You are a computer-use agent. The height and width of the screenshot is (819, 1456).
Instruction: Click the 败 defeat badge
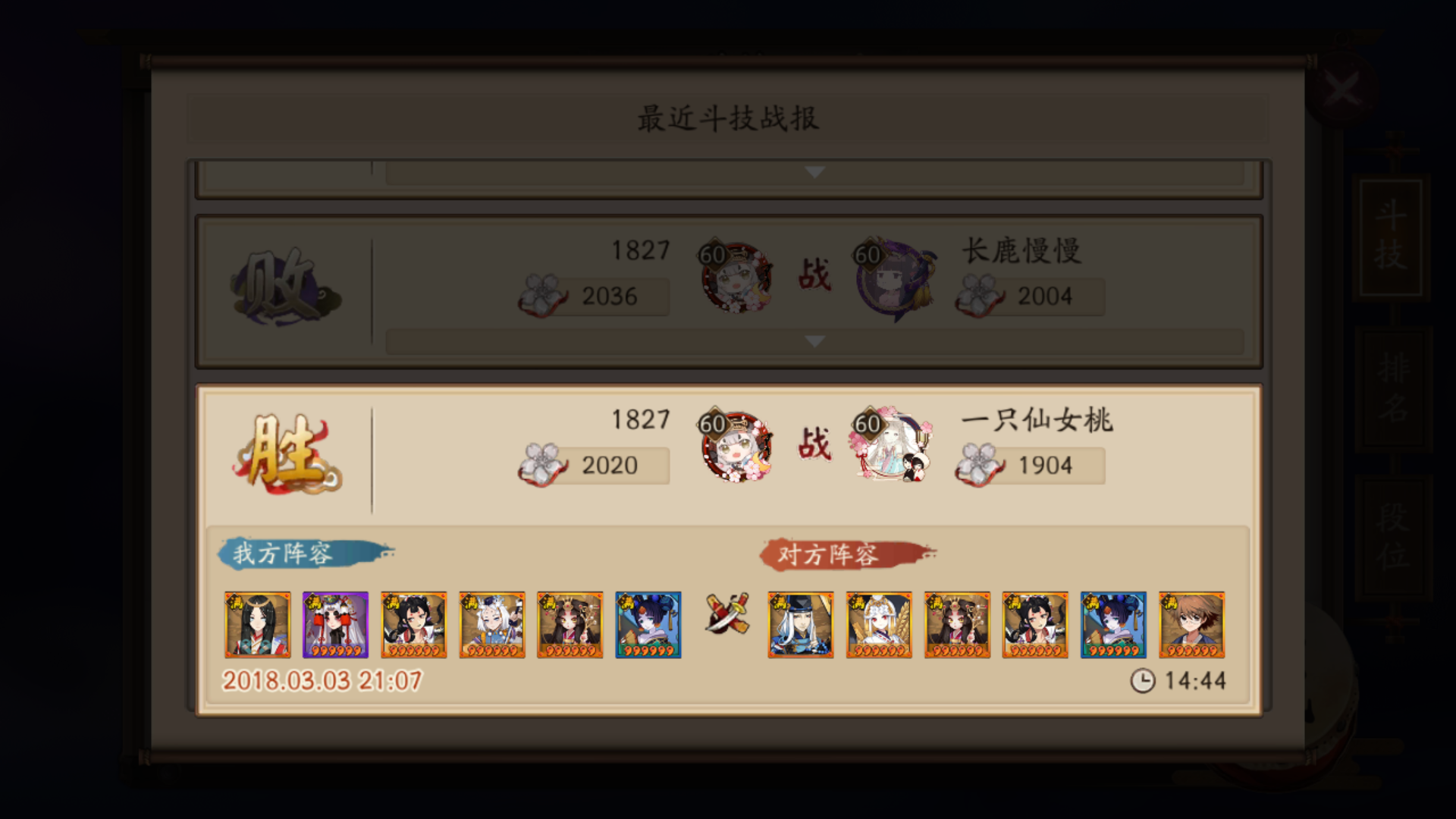click(285, 287)
